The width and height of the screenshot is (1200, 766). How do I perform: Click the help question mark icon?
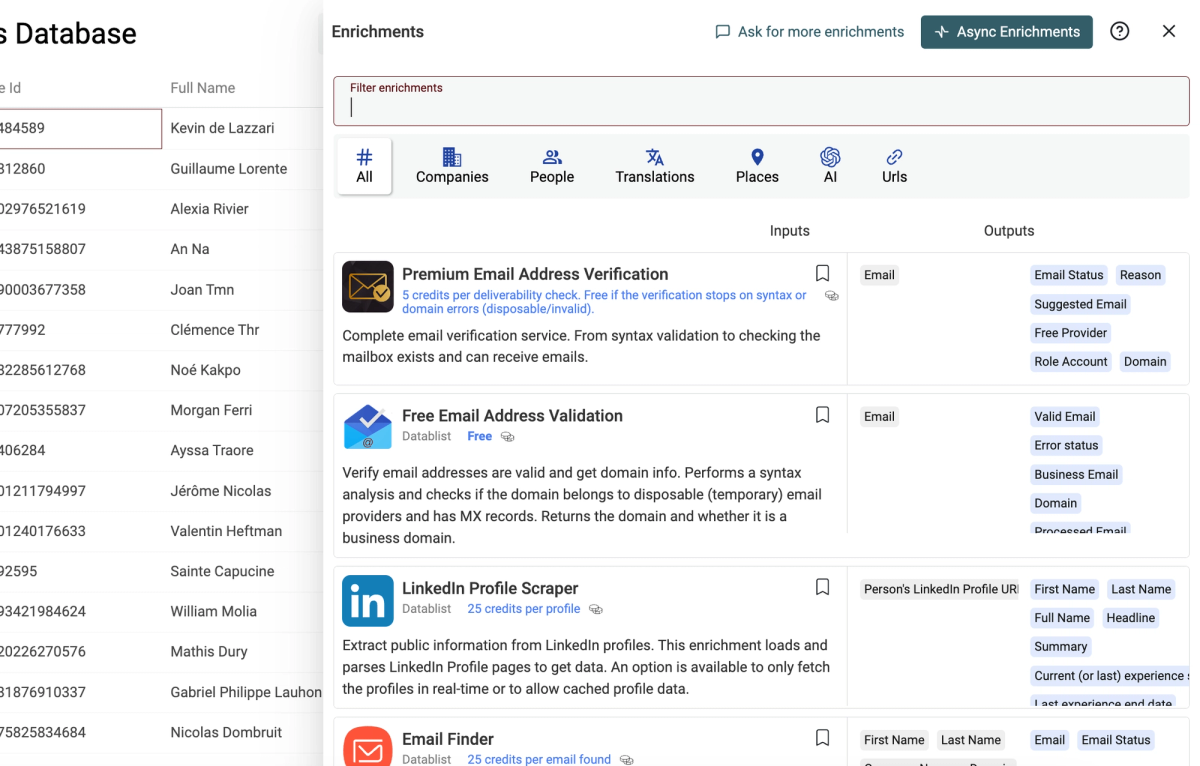click(1120, 31)
